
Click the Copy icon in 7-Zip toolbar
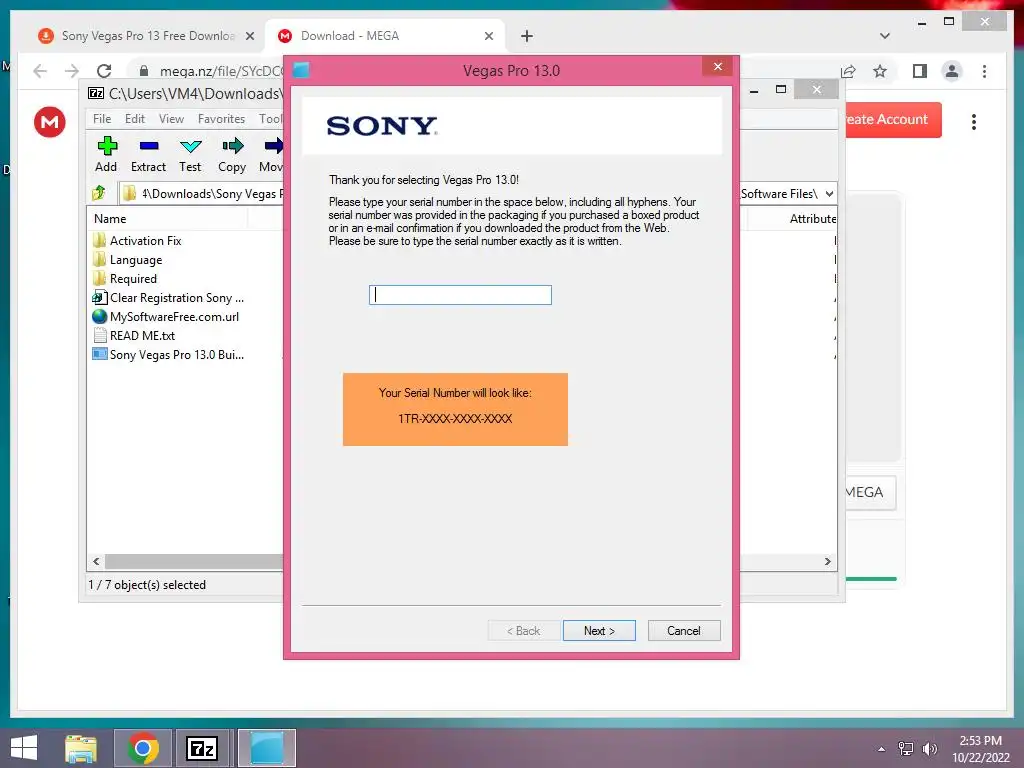(x=232, y=154)
